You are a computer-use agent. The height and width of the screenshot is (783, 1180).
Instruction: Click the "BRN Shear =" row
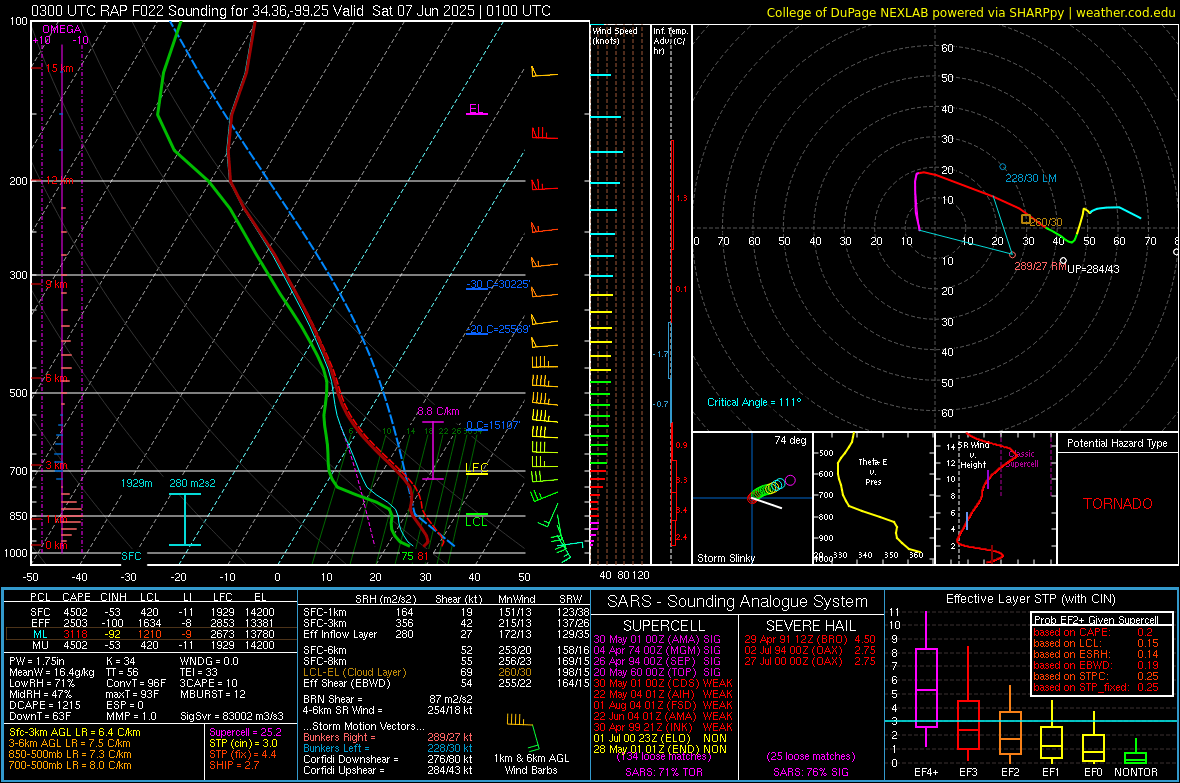coord(388,699)
